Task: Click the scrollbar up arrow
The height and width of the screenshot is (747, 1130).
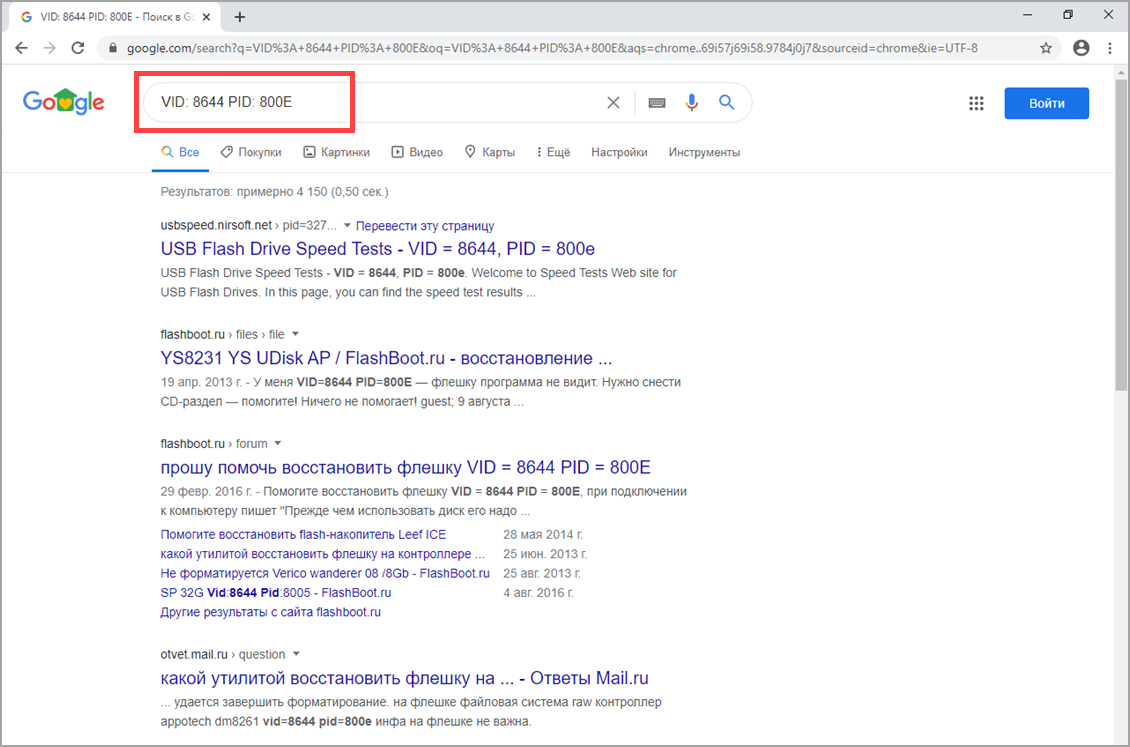Action: pyautogui.click(x=1121, y=71)
